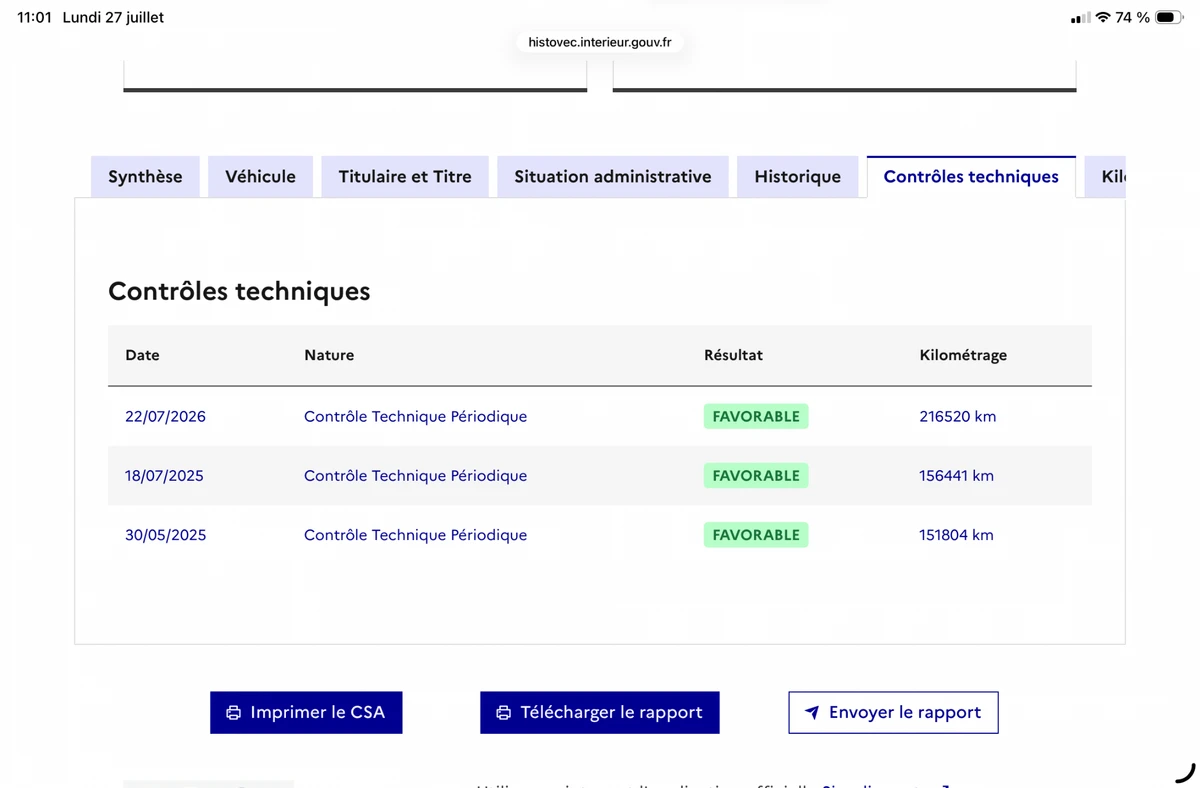
Task: Click the 22/07/2026 date entry
Action: point(165,417)
